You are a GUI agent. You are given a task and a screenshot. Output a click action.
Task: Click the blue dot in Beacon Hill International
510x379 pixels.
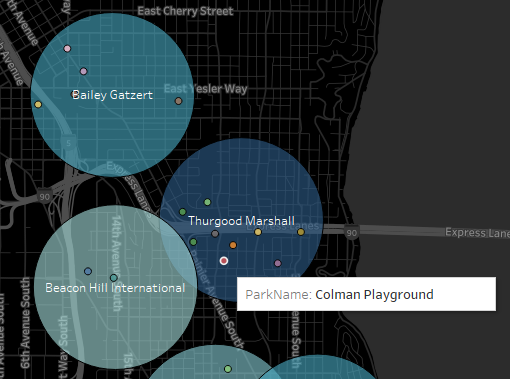(x=88, y=271)
